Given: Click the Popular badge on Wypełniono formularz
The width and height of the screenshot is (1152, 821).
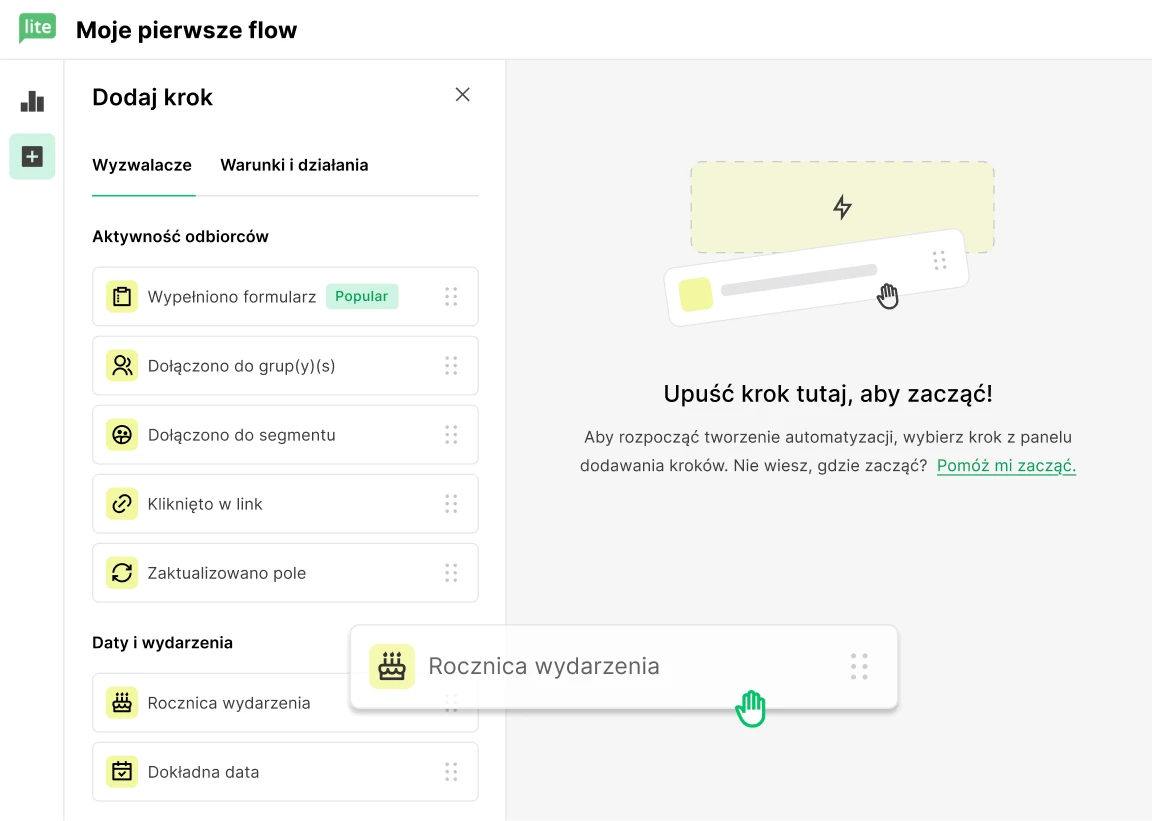Looking at the screenshot, I should (x=361, y=297).
